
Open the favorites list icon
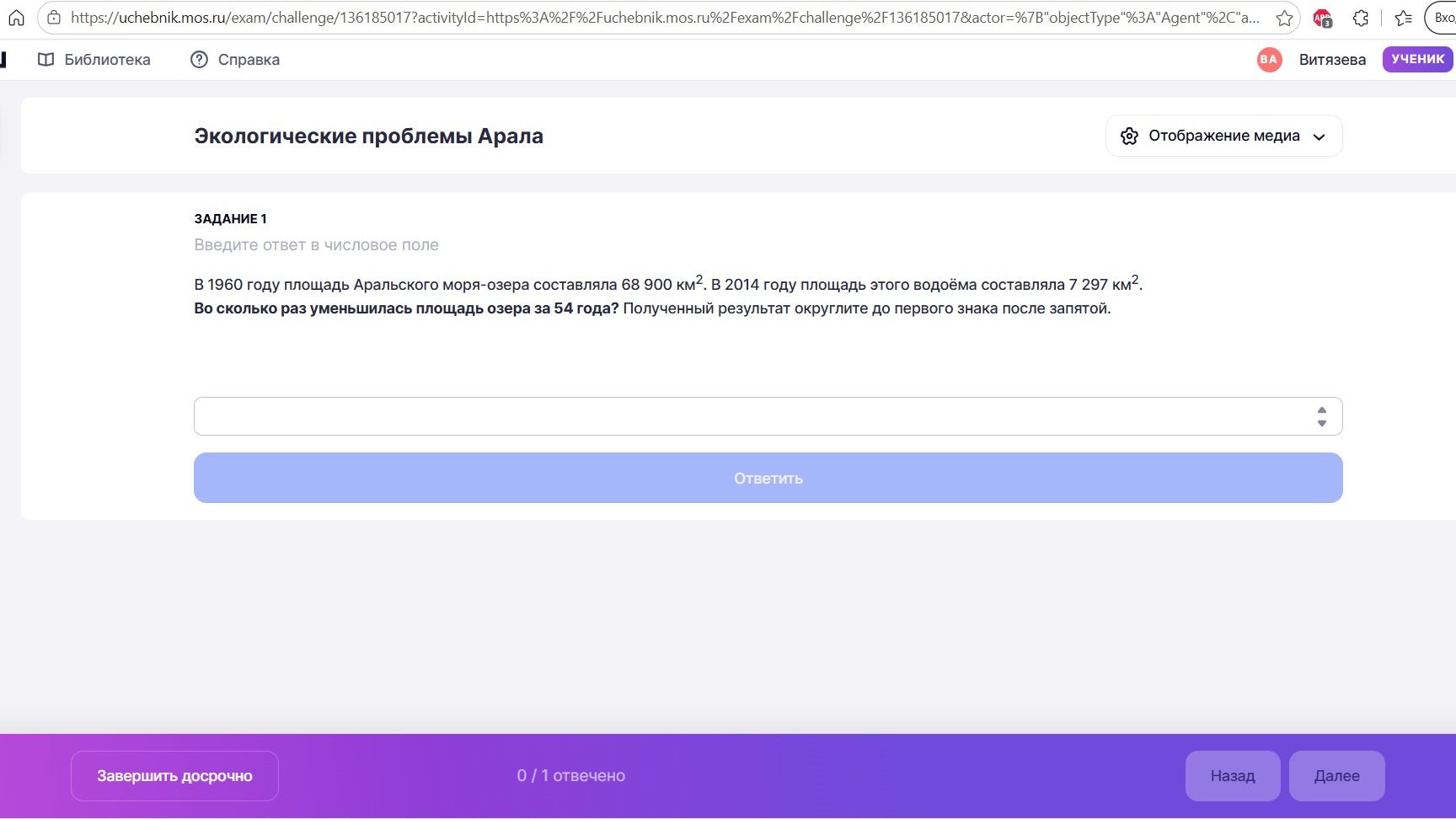pyautogui.click(x=1403, y=18)
